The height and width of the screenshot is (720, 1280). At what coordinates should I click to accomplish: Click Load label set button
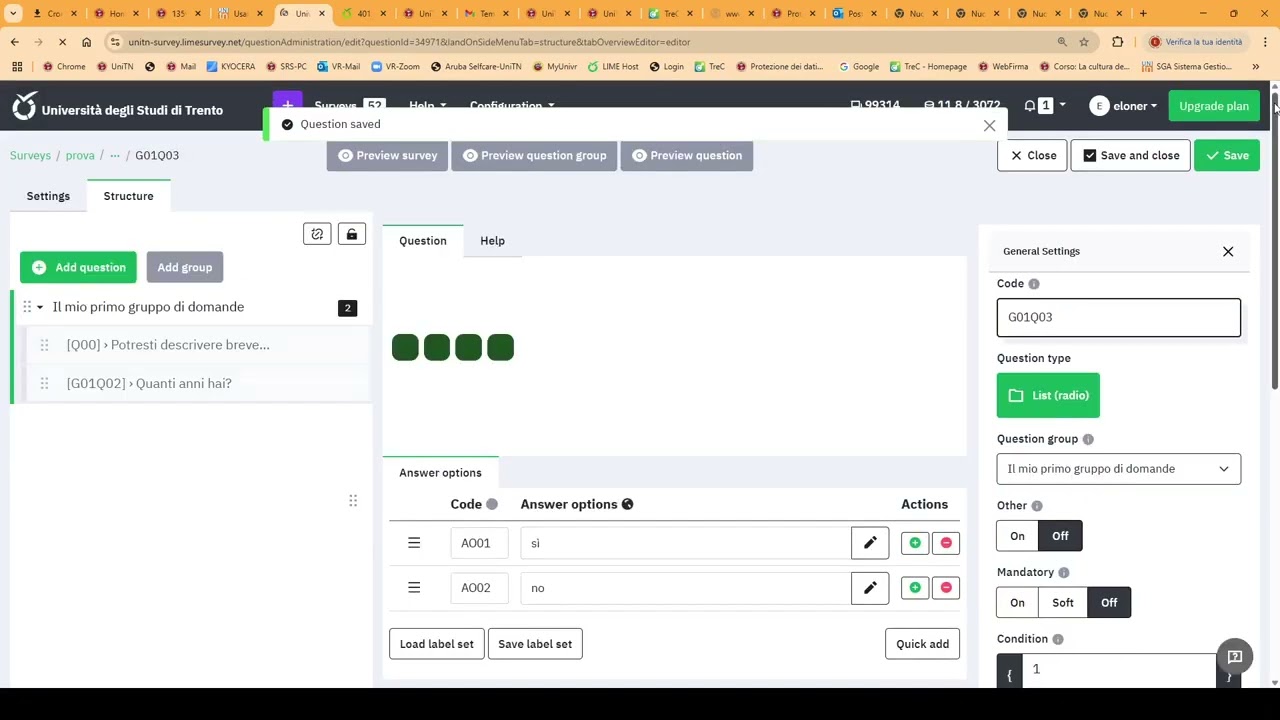point(437,644)
